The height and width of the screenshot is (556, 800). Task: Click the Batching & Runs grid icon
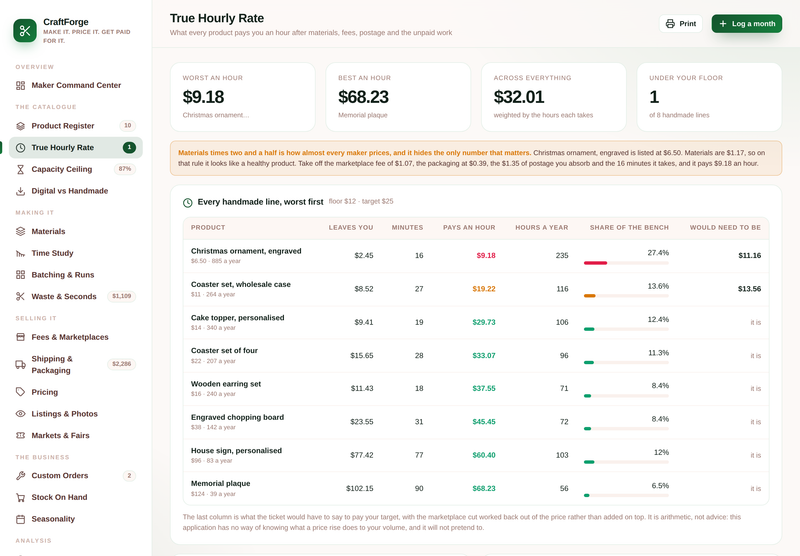tap(20, 275)
